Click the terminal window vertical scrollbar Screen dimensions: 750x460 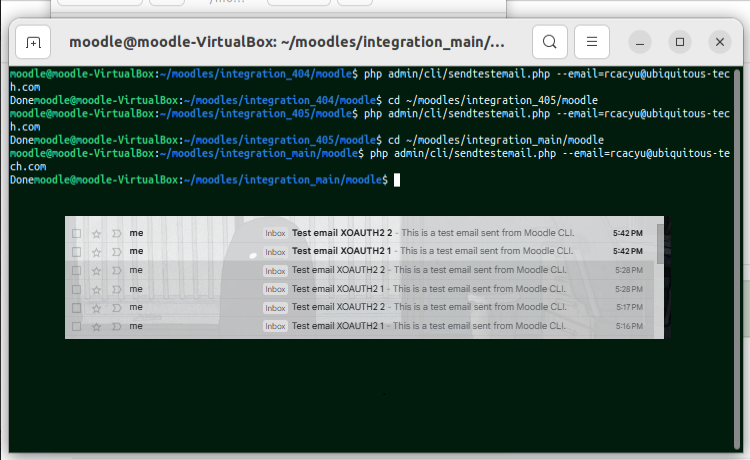pos(737,258)
